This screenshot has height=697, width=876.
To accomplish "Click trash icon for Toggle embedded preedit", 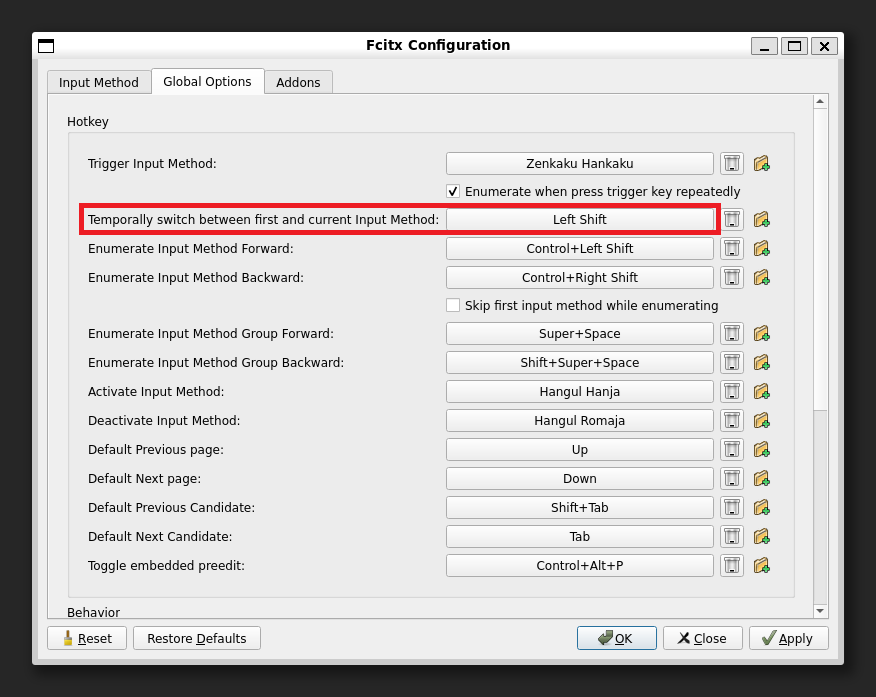I will tap(732, 566).
